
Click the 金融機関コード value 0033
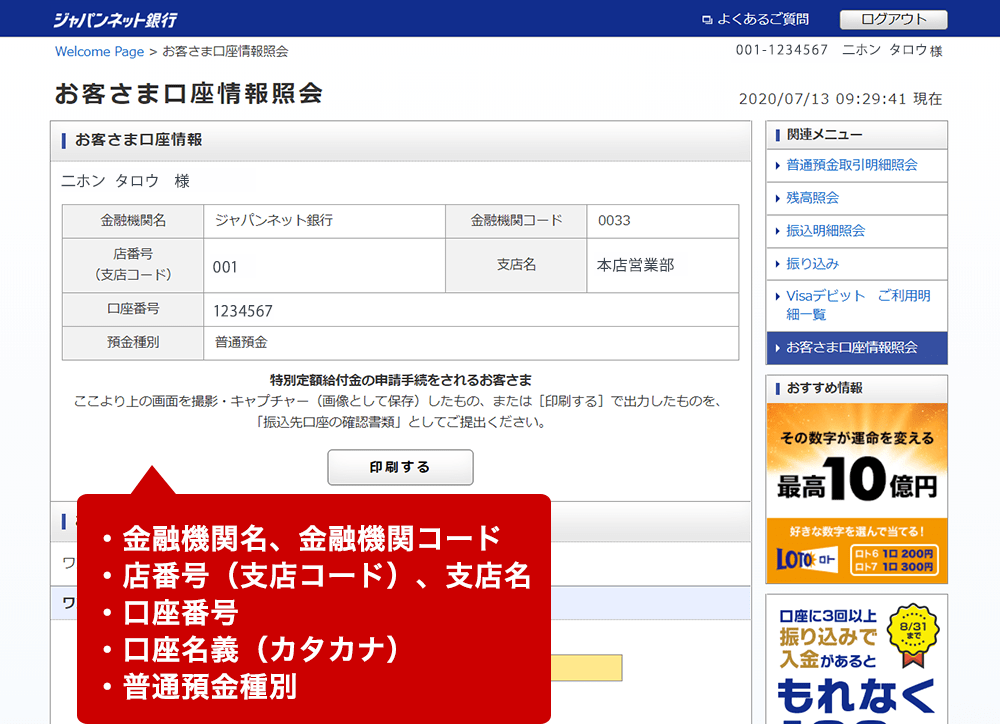(614, 221)
